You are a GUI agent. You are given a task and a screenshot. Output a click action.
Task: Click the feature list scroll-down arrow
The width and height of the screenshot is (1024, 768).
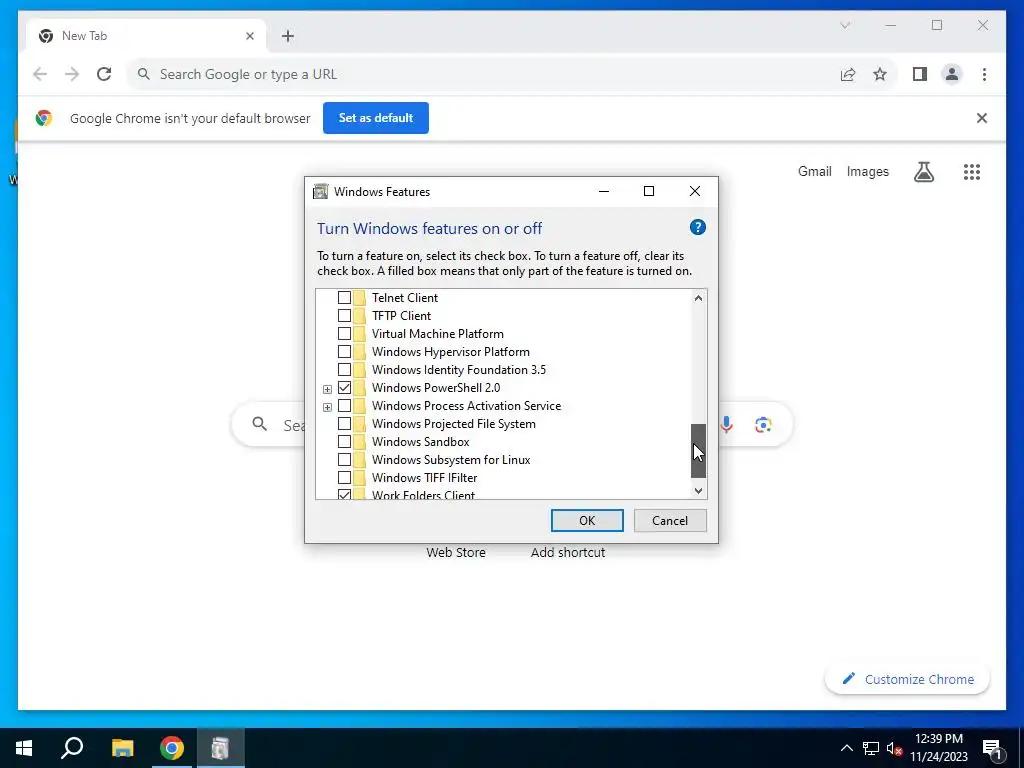tap(698, 490)
